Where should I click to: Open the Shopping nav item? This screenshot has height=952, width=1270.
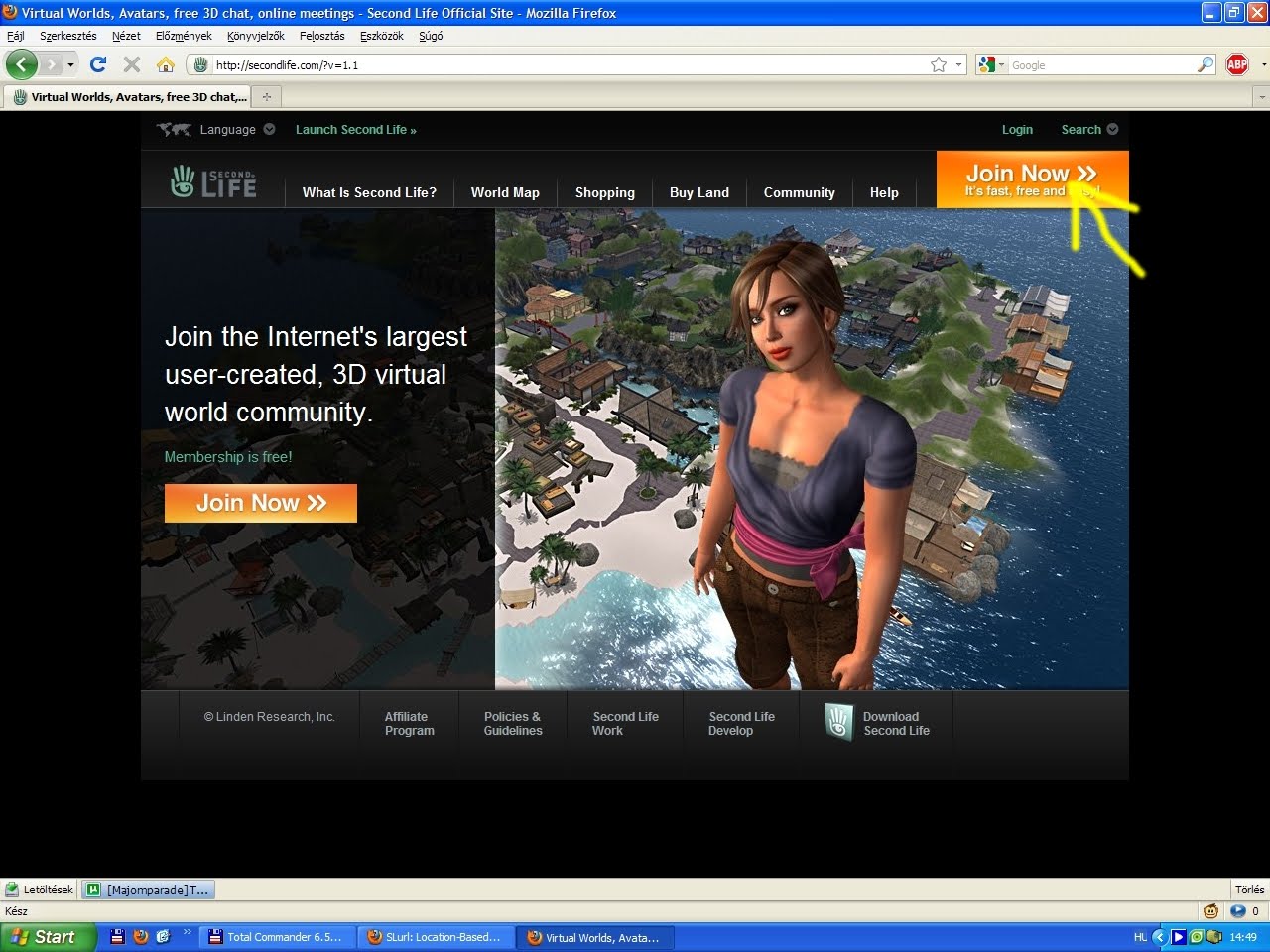click(x=605, y=192)
